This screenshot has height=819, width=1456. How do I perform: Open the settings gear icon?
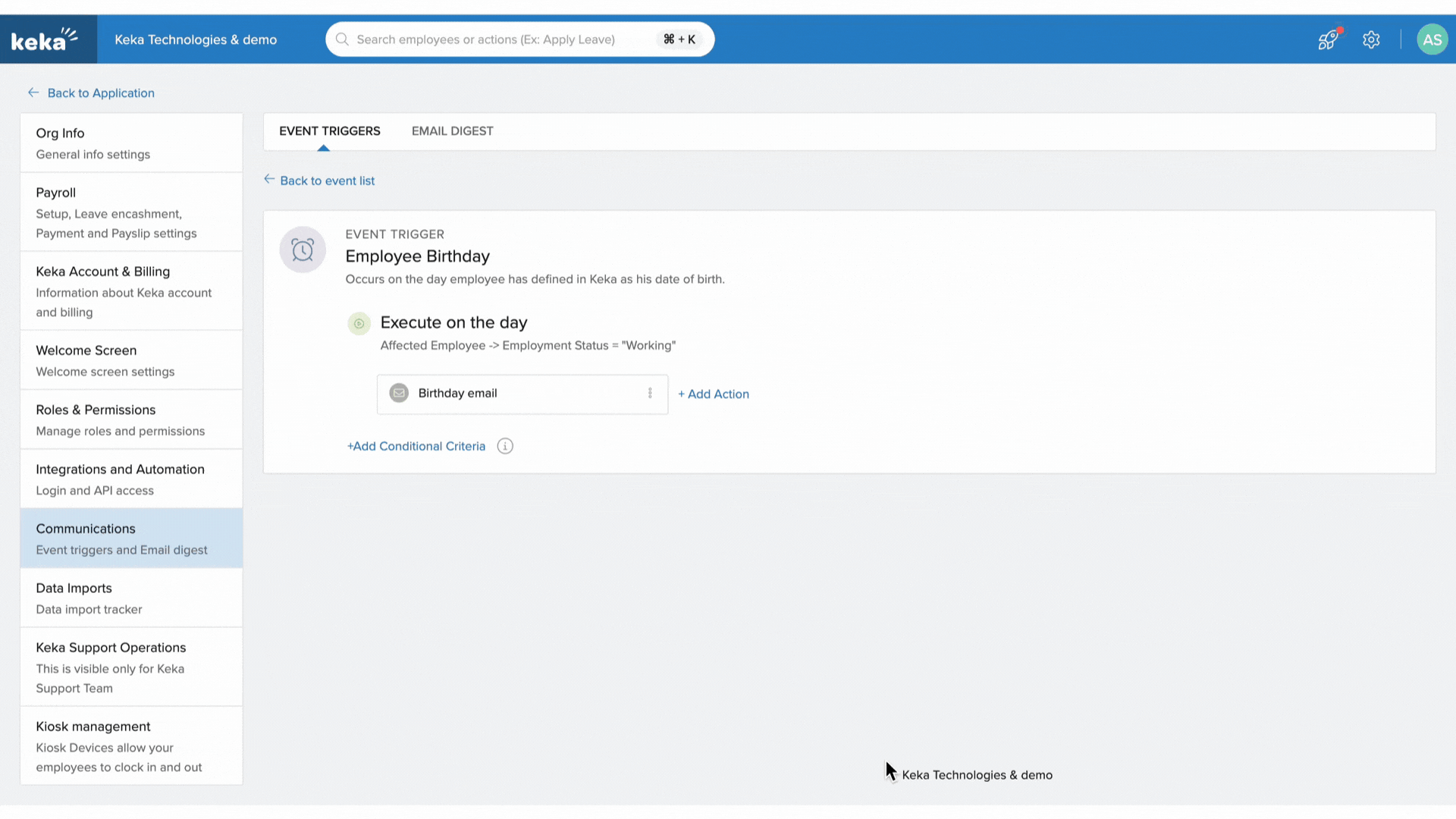[x=1371, y=39]
